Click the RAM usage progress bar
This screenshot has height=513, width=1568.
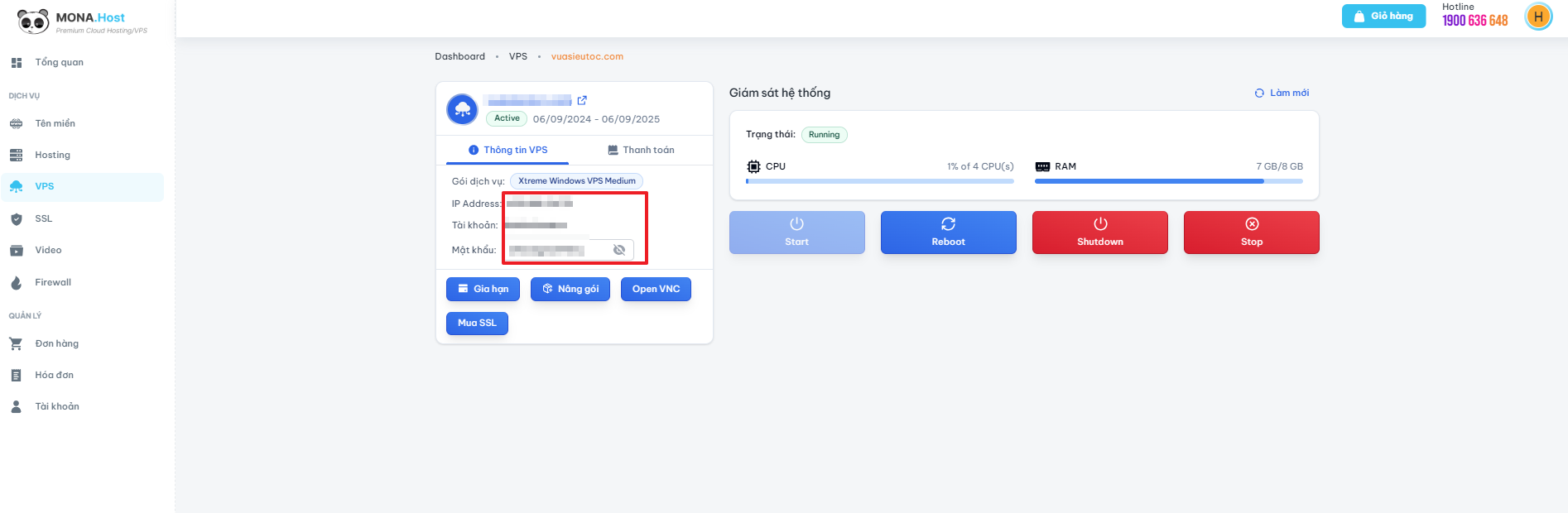pos(1169,181)
